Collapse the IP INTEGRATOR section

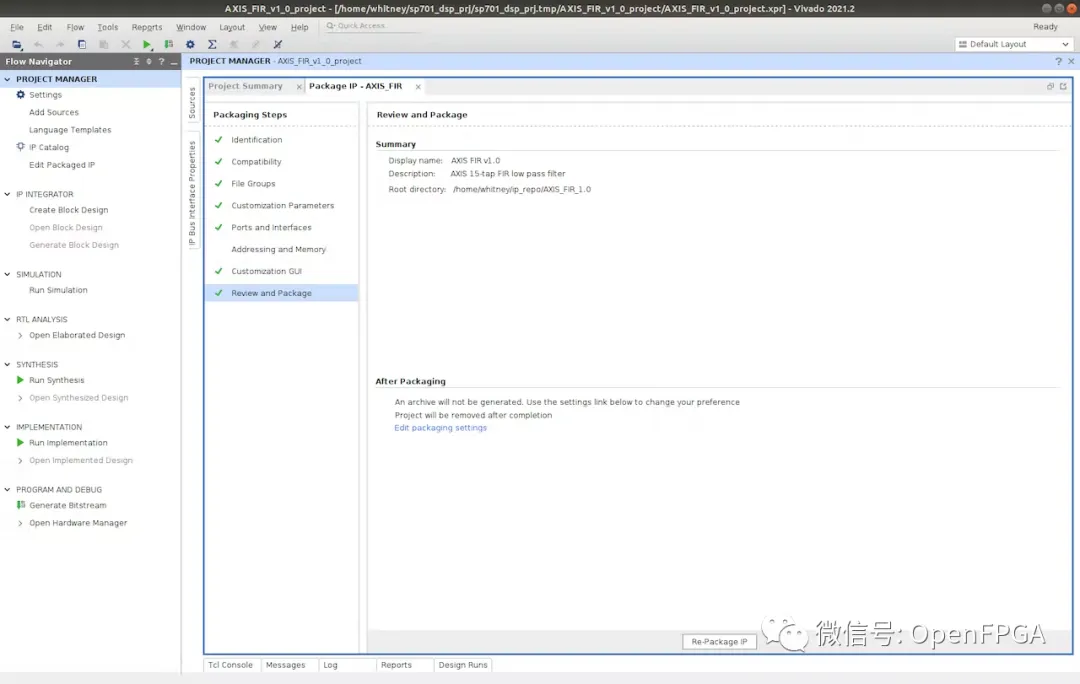(x=8, y=194)
